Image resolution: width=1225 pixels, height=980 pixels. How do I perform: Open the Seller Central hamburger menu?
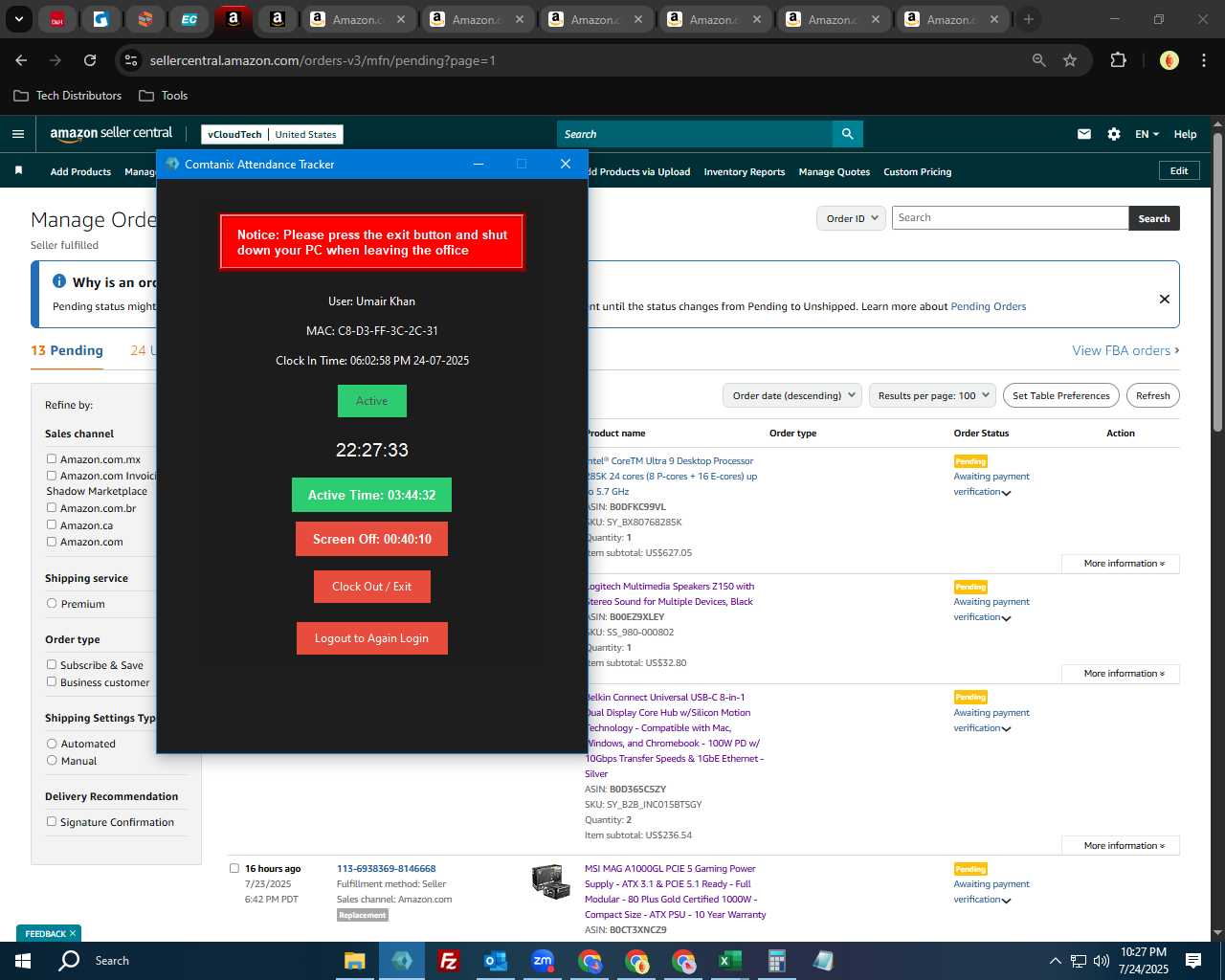[18, 134]
